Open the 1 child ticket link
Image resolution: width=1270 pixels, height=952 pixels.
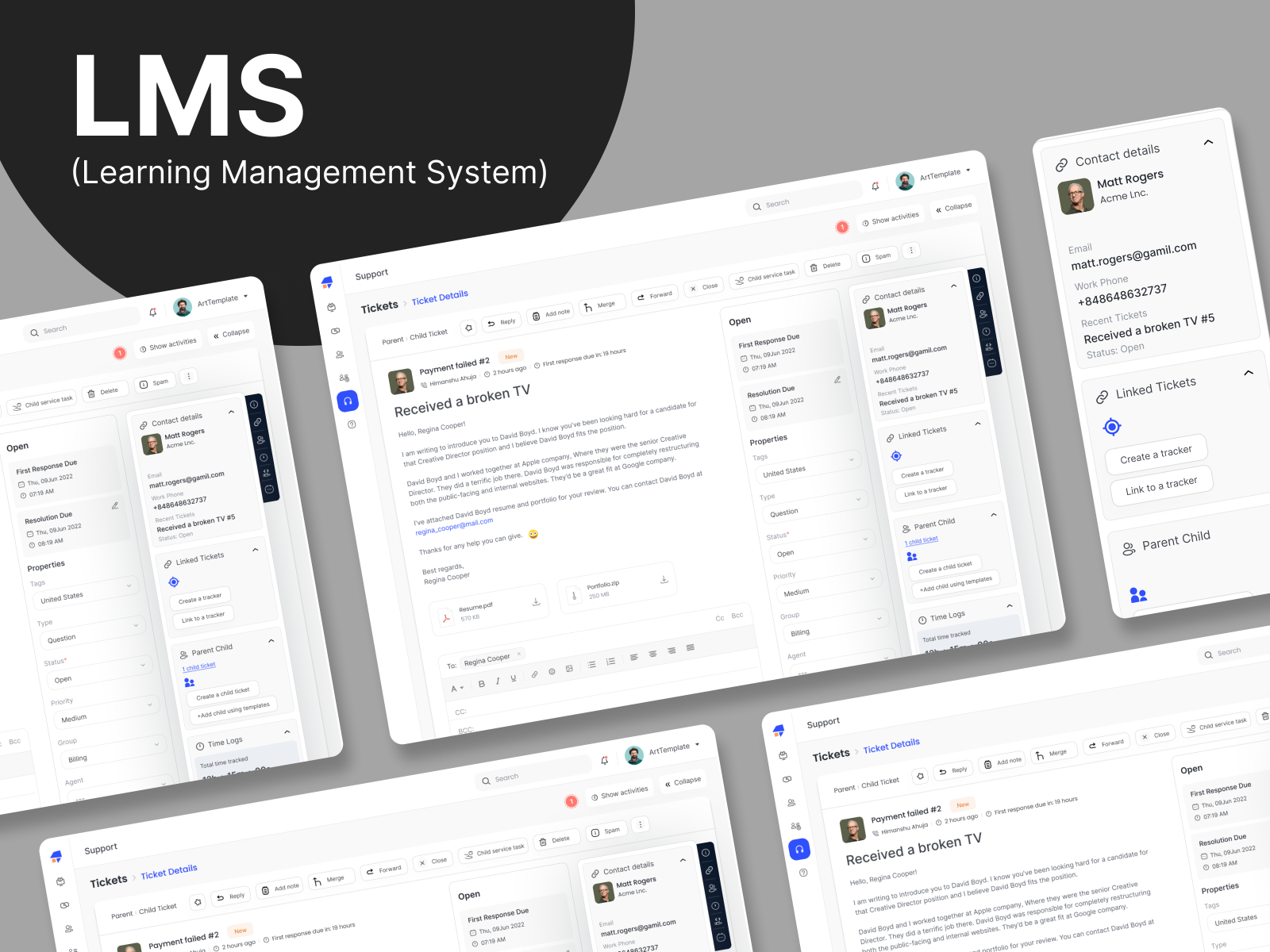(922, 539)
